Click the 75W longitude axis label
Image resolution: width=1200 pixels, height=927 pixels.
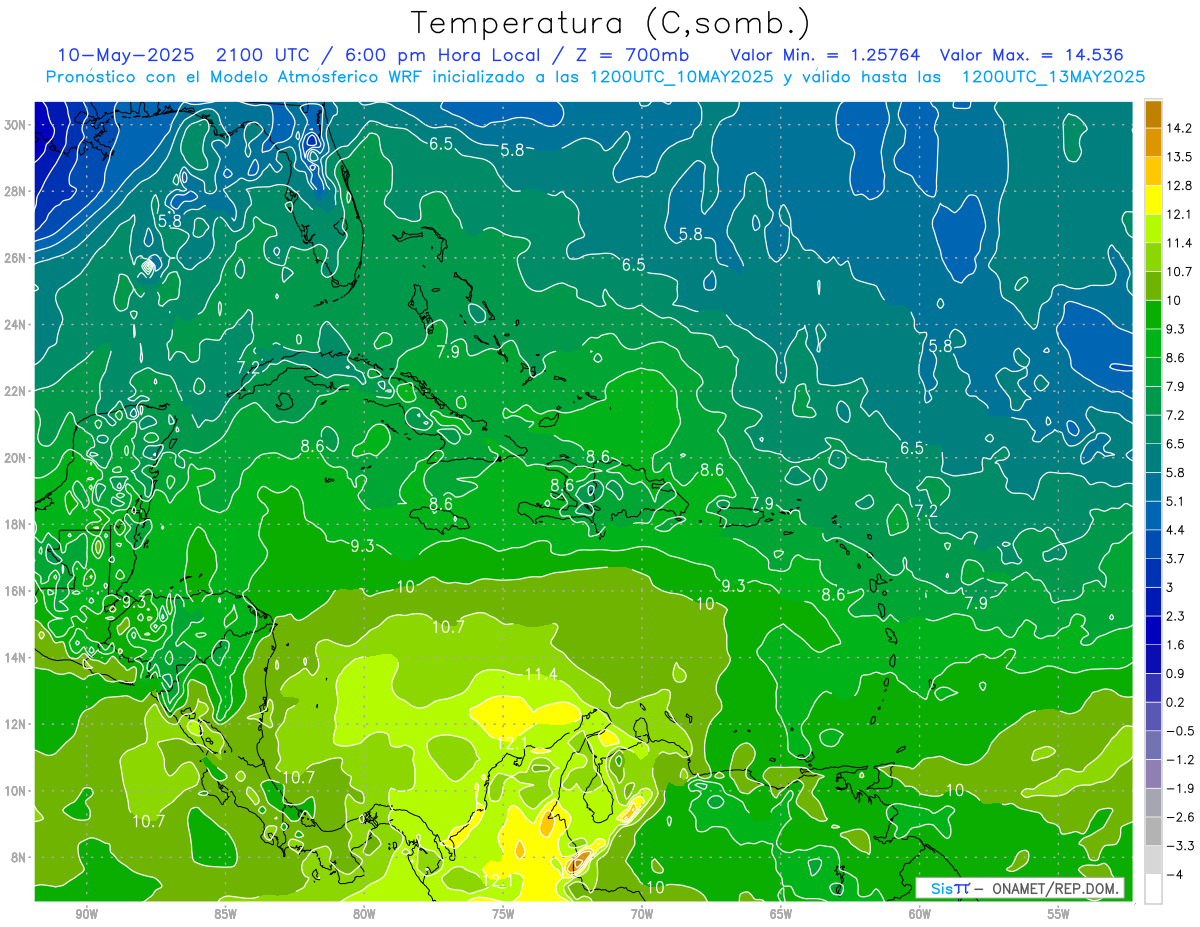[x=503, y=914]
